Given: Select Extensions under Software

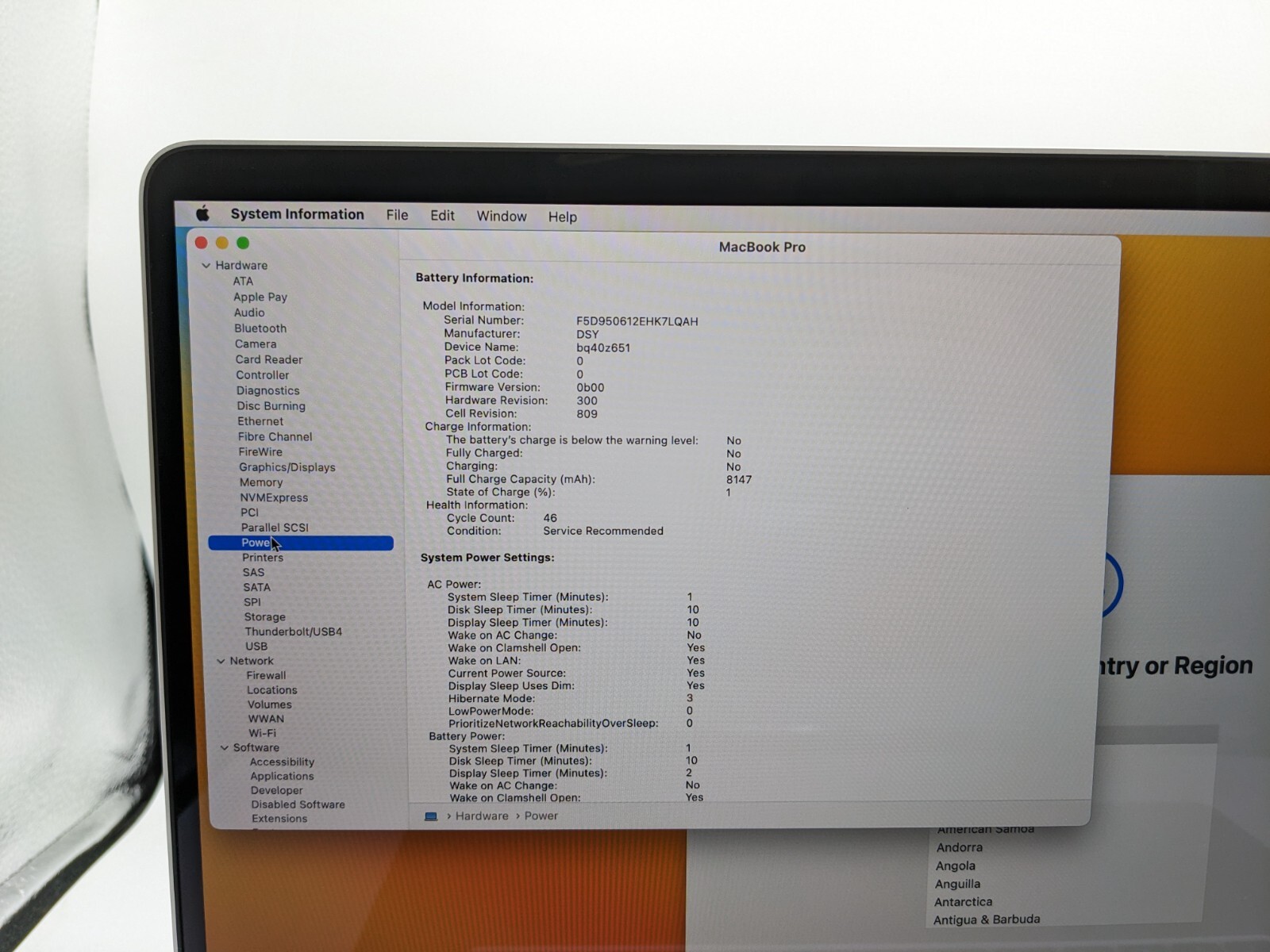Looking at the screenshot, I should click(279, 819).
